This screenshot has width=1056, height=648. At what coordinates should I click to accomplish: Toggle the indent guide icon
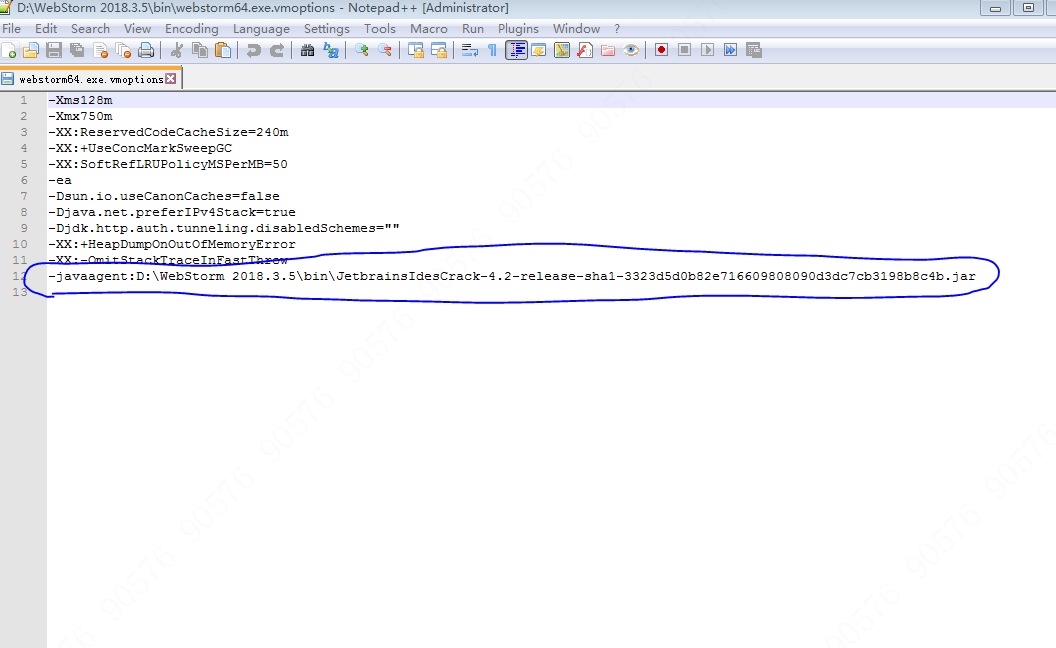[517, 51]
